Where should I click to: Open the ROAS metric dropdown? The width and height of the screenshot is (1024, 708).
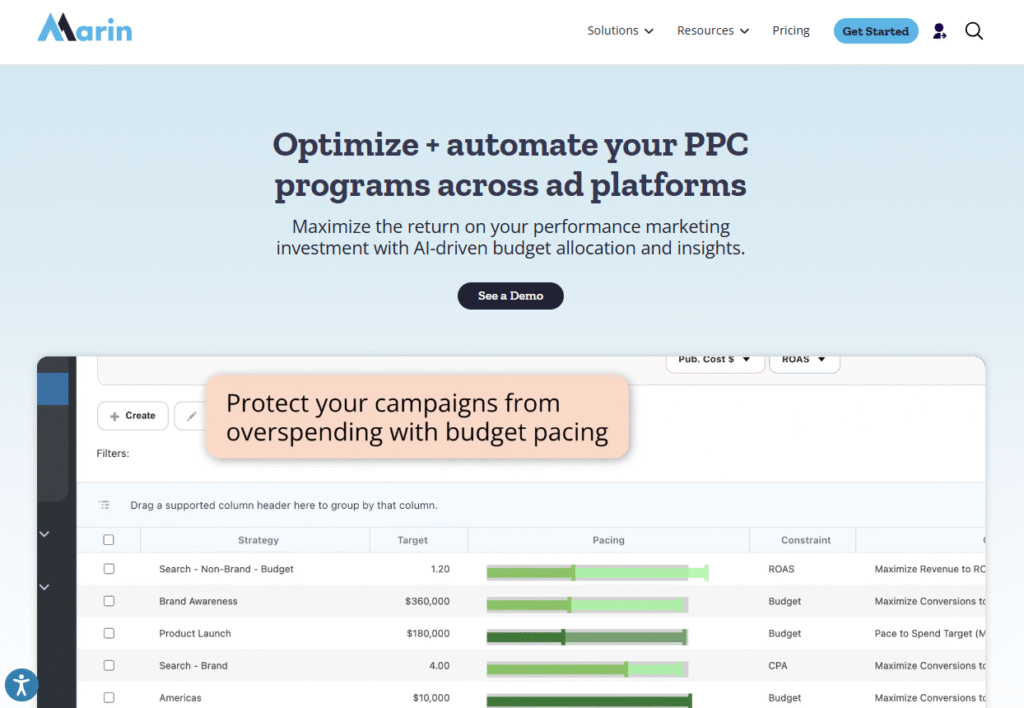point(804,359)
